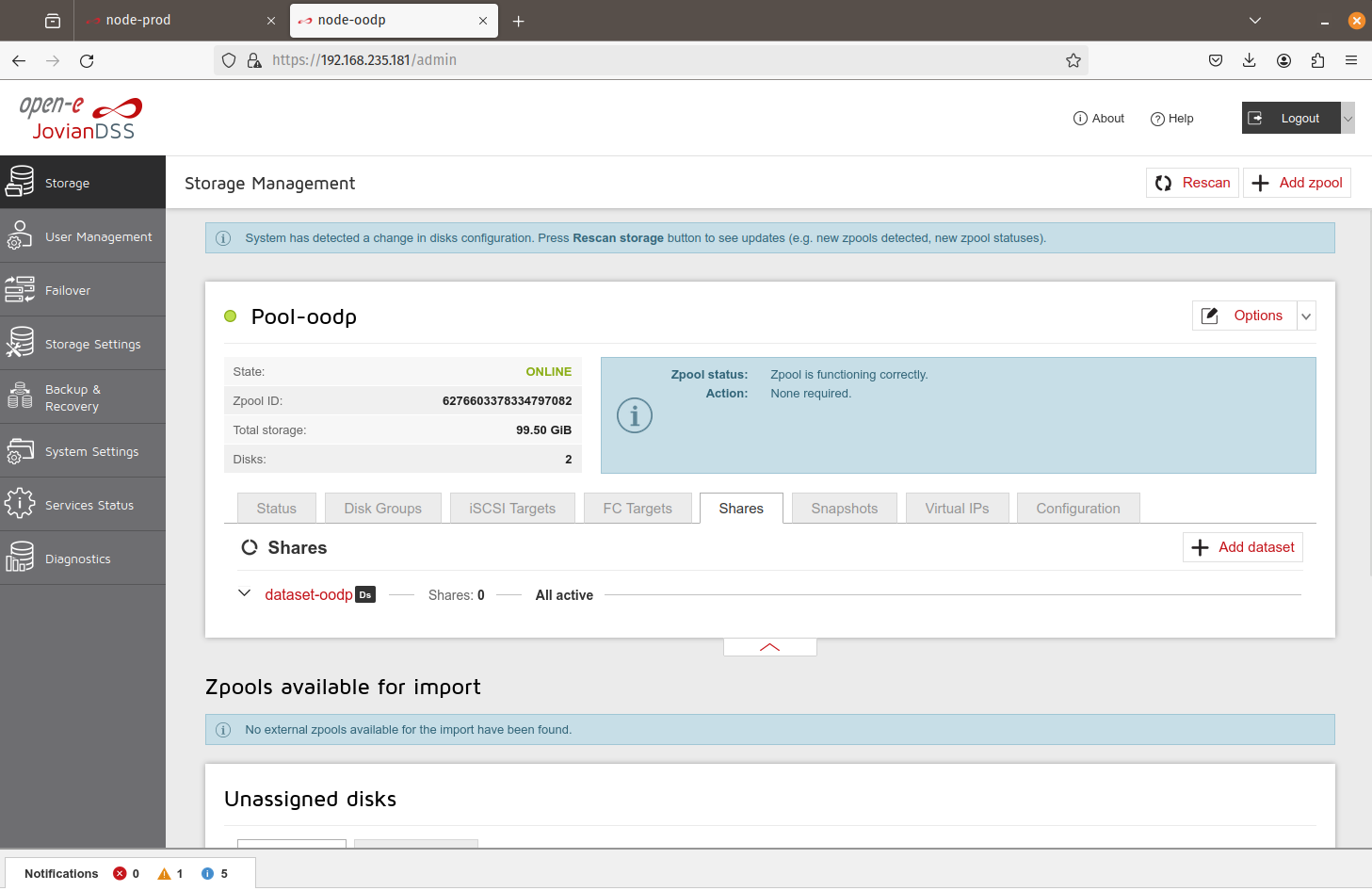Reload the page
The width and height of the screenshot is (1372, 891).
tap(87, 60)
